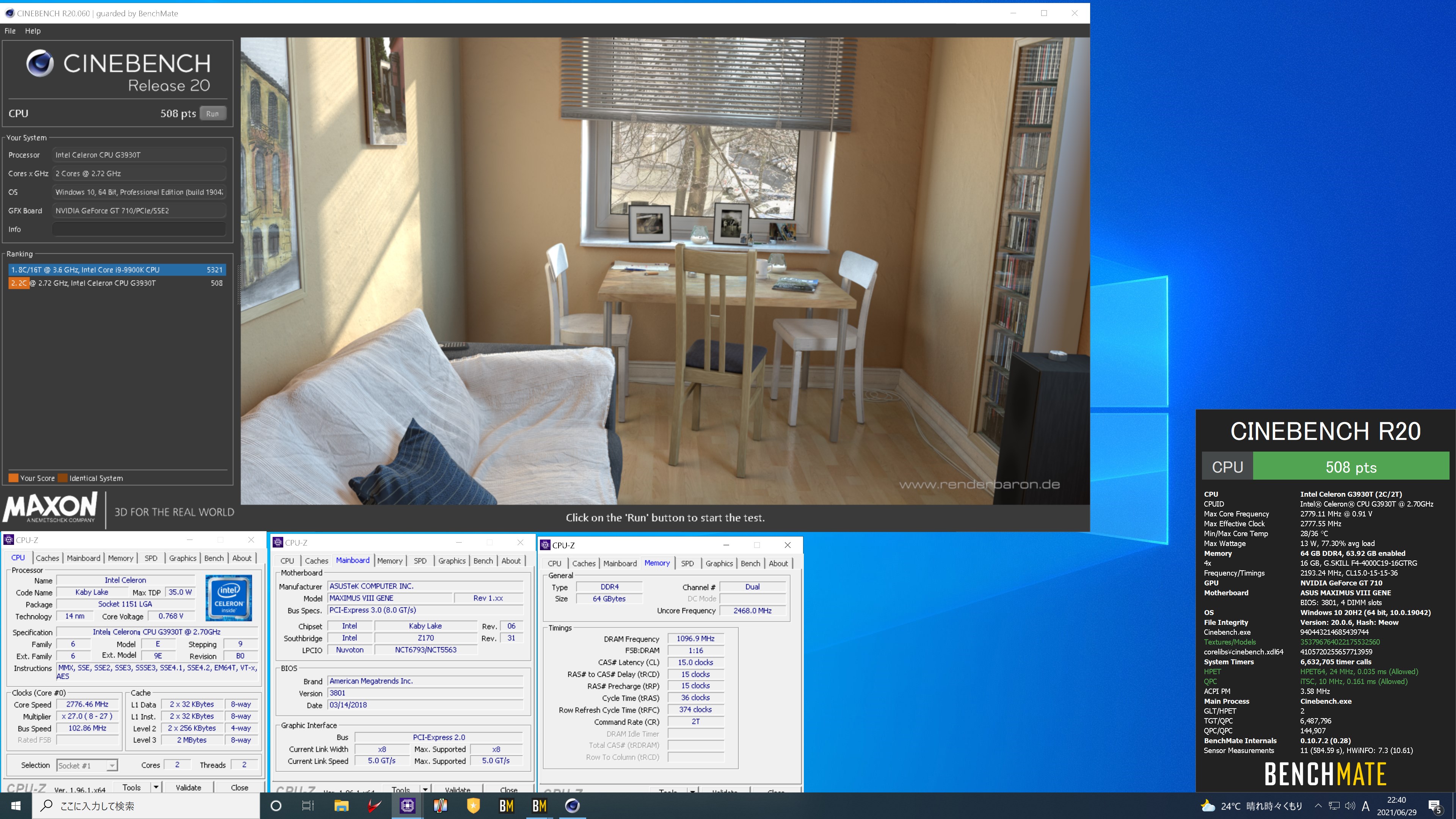1456x819 pixels.
Task: Switch to the Graphics tab in the right CPU-Z window
Action: click(x=719, y=563)
